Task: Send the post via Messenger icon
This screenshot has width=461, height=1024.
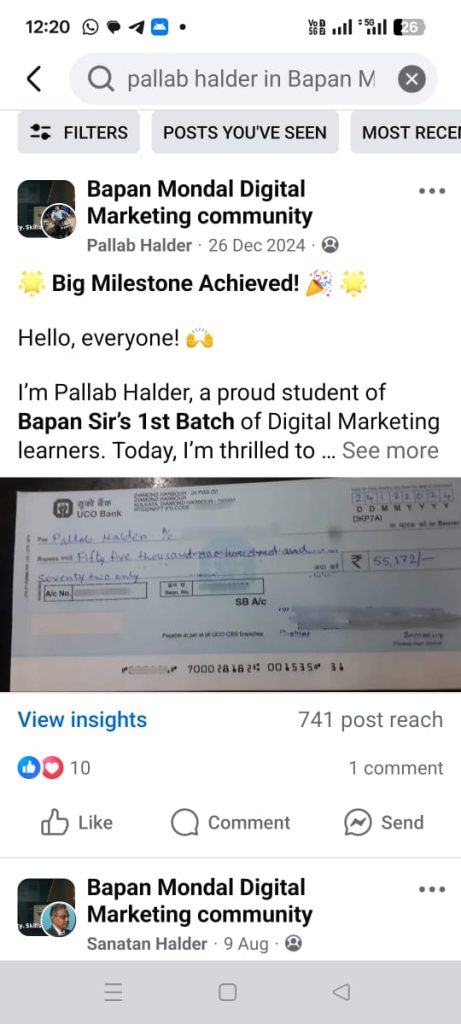Action: pos(358,823)
